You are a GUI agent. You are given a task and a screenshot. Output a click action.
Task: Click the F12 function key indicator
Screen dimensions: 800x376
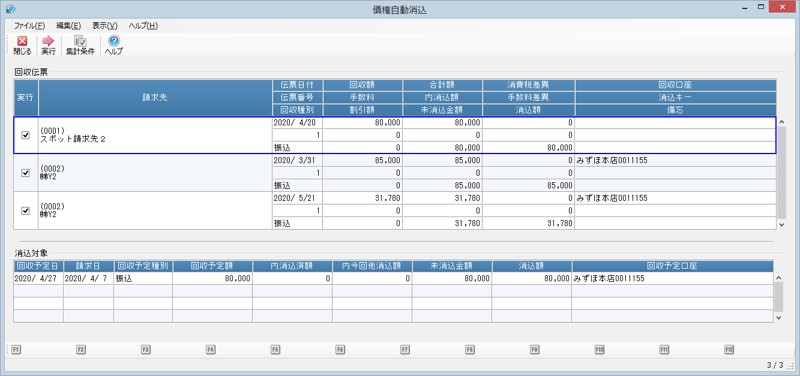(x=729, y=349)
